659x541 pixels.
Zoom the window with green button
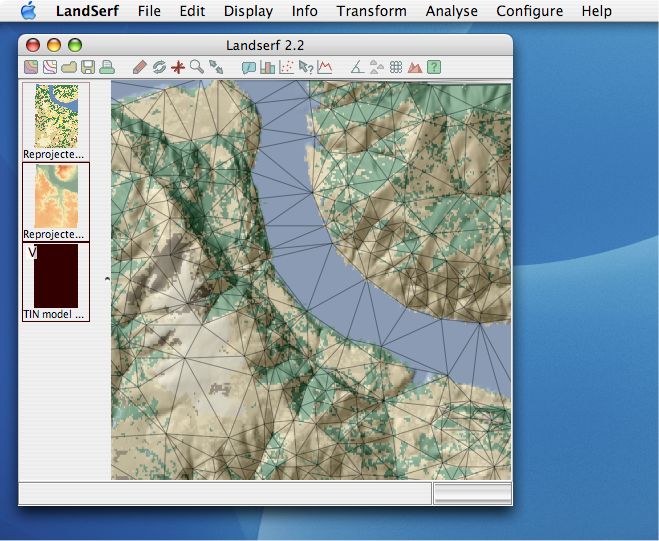point(75,45)
